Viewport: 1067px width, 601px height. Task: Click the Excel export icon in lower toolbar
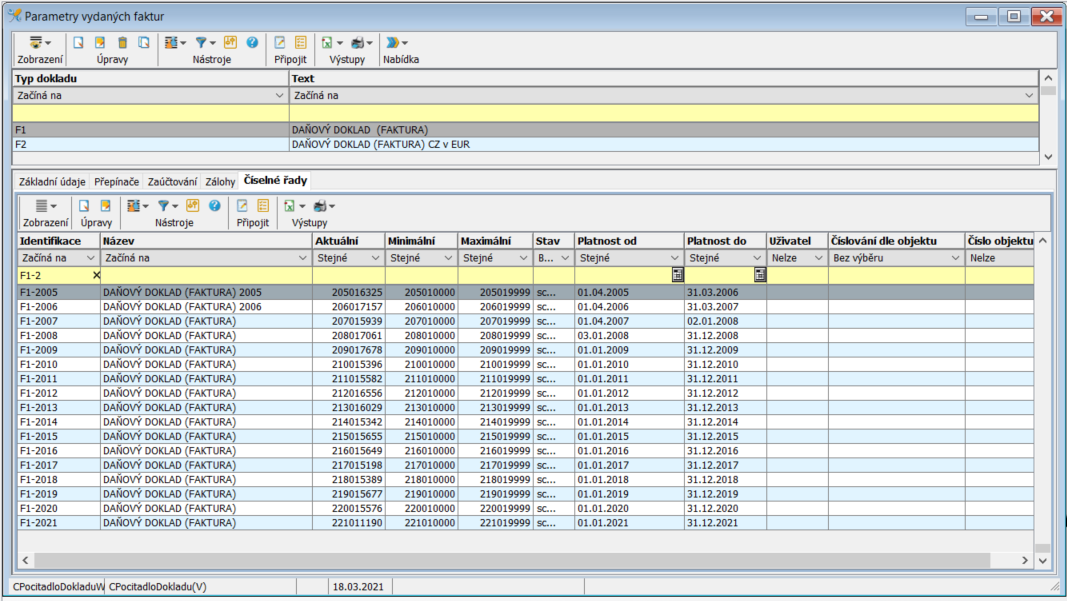click(x=289, y=206)
